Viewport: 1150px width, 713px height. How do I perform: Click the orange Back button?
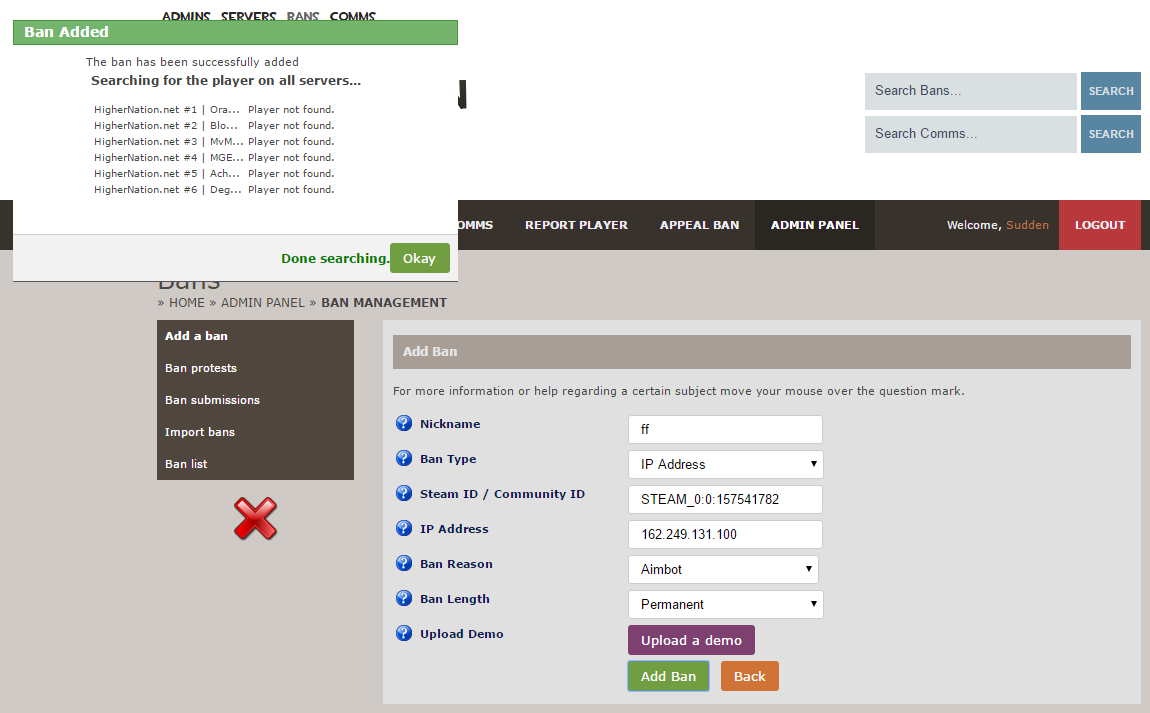point(750,676)
